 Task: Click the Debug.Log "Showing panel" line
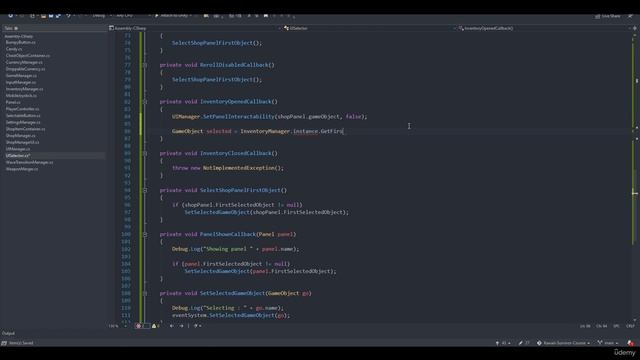coord(236,249)
